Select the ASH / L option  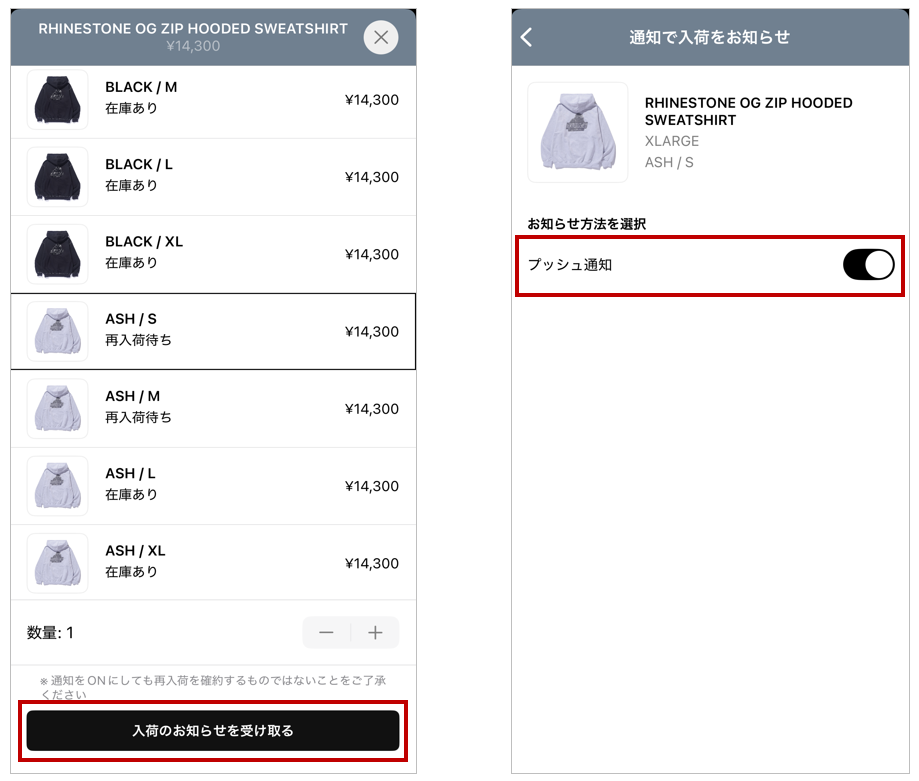coord(213,486)
